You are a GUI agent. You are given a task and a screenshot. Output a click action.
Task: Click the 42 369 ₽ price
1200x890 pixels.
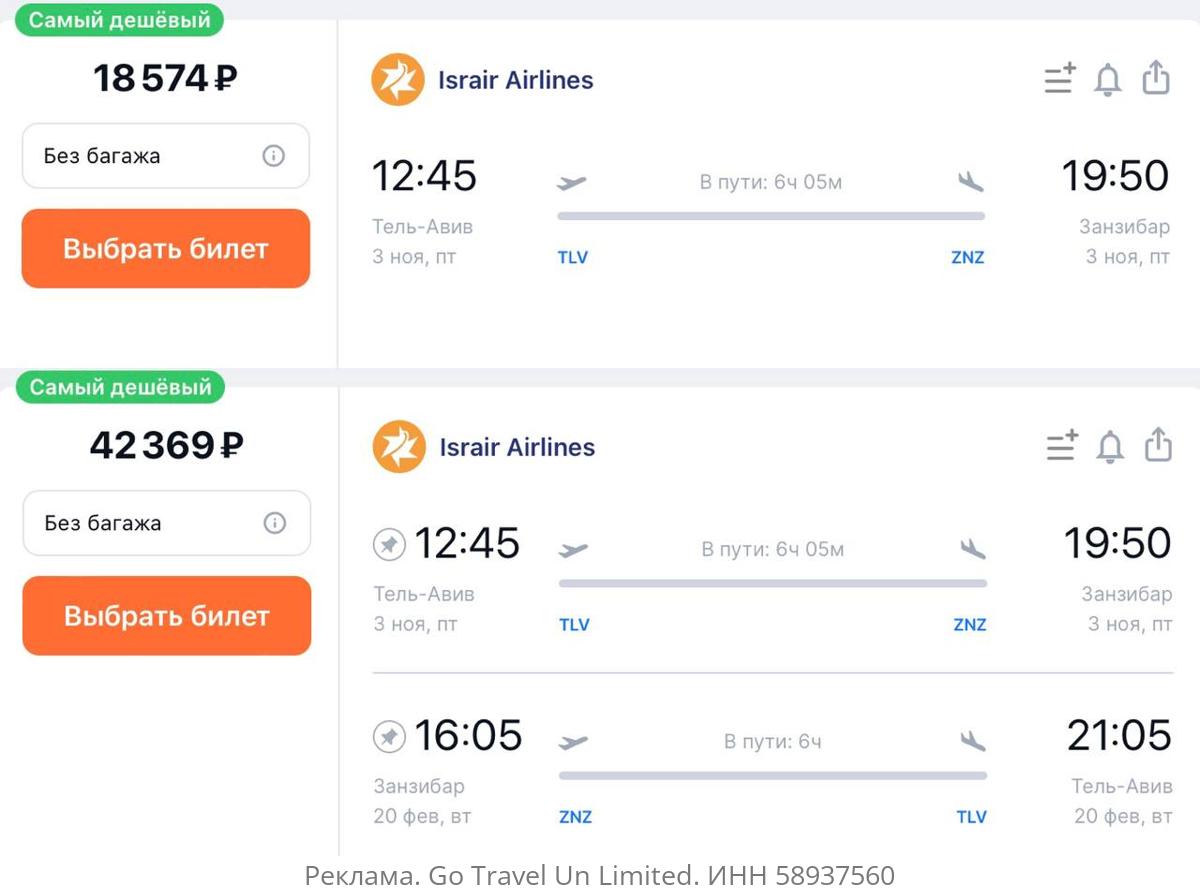tap(166, 445)
